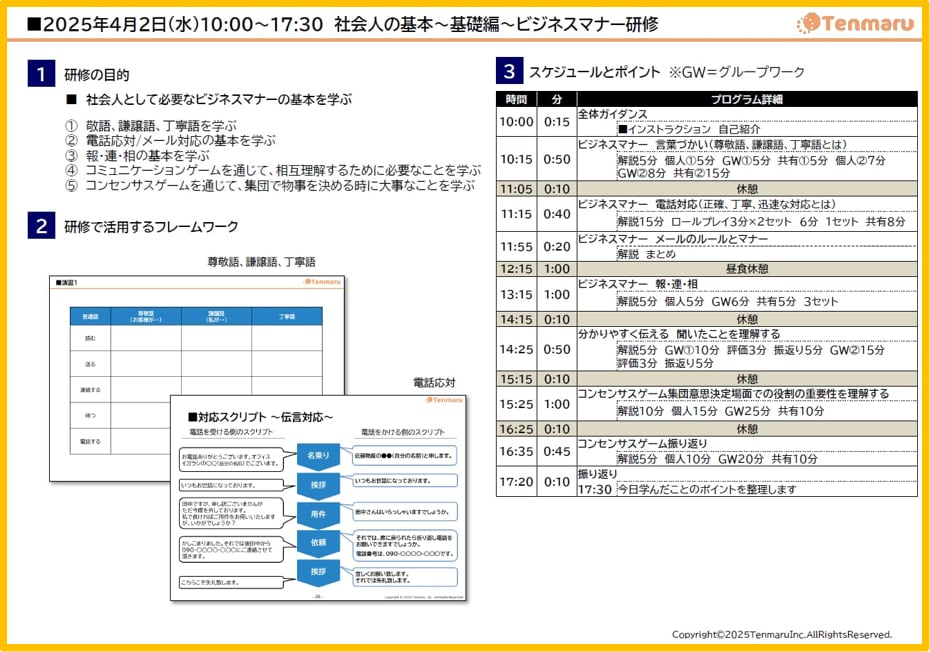The width and height of the screenshot is (930, 652).
Task: Click the row ビジネスマナー 言葉づかい
Action: 712,144
